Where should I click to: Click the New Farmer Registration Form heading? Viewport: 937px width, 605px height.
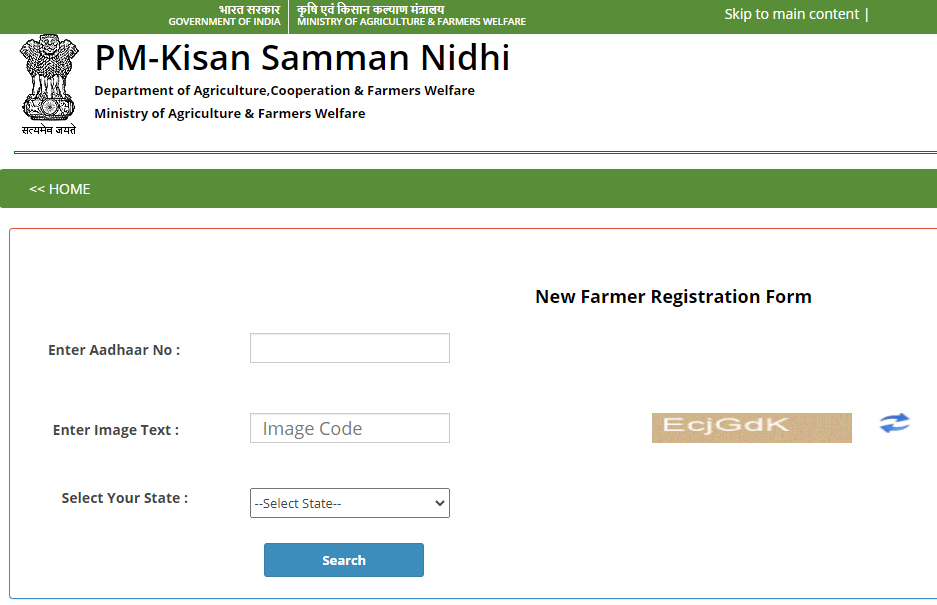[673, 296]
